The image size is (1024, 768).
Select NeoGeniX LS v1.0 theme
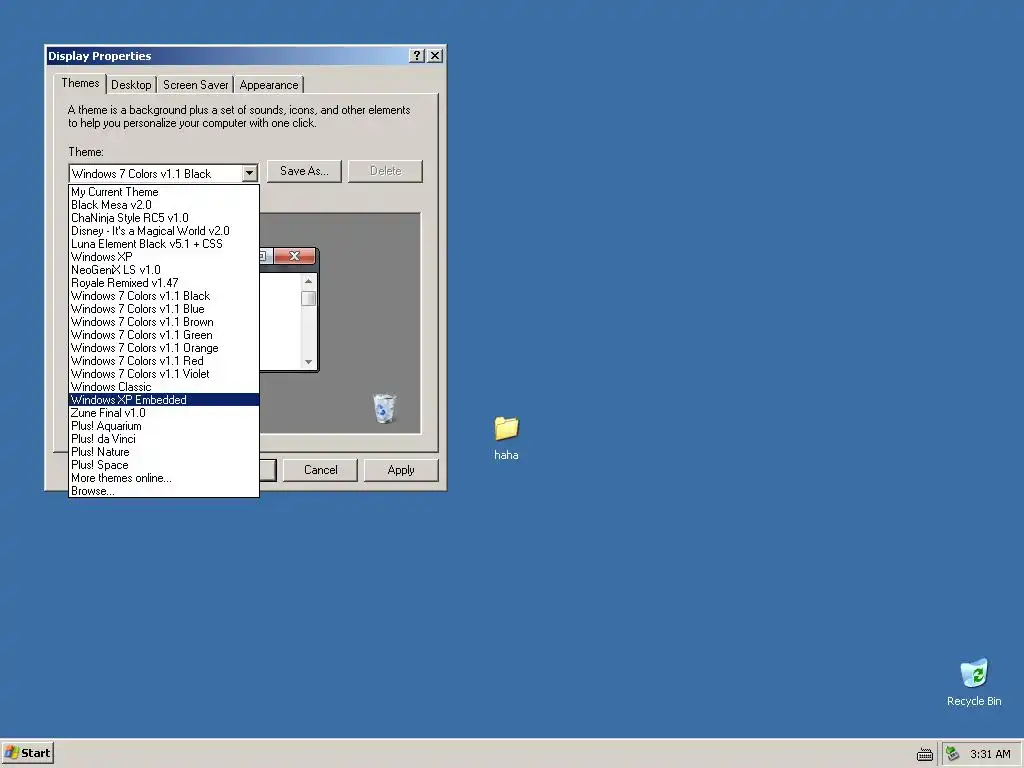point(164,270)
